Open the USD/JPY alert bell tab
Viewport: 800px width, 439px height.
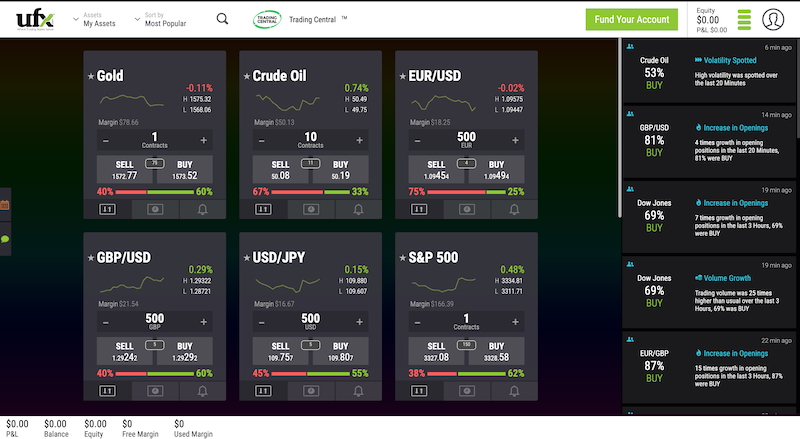point(359,391)
